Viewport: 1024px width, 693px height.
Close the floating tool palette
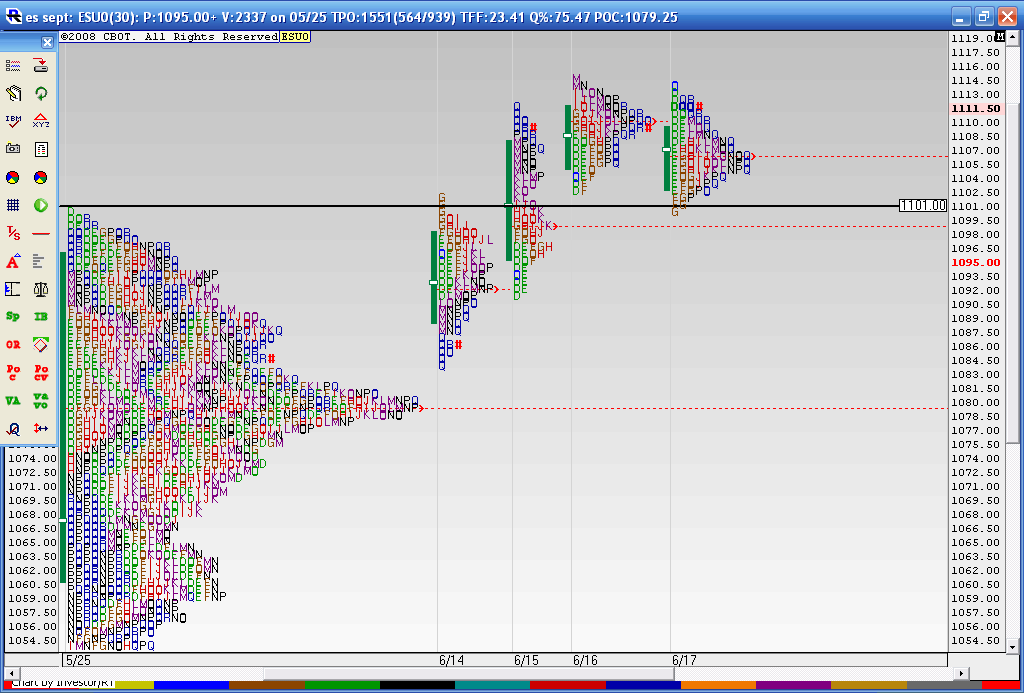tap(47, 42)
